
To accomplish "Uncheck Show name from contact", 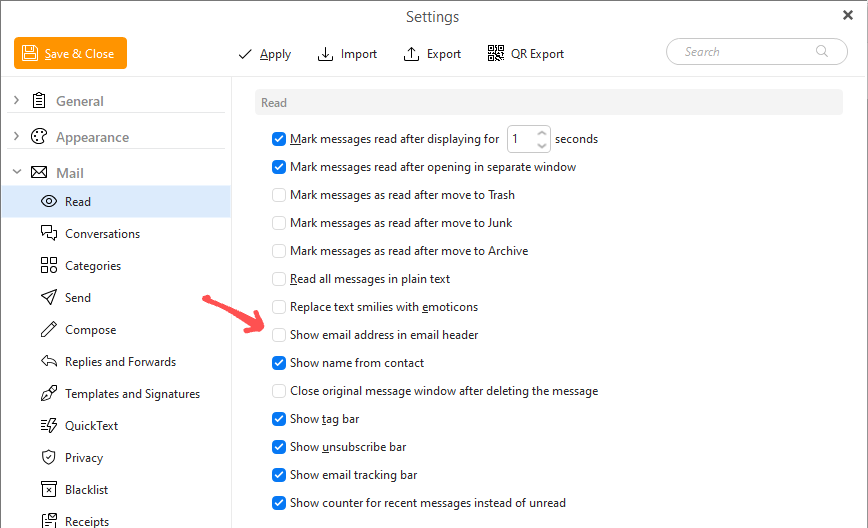I will [x=279, y=363].
